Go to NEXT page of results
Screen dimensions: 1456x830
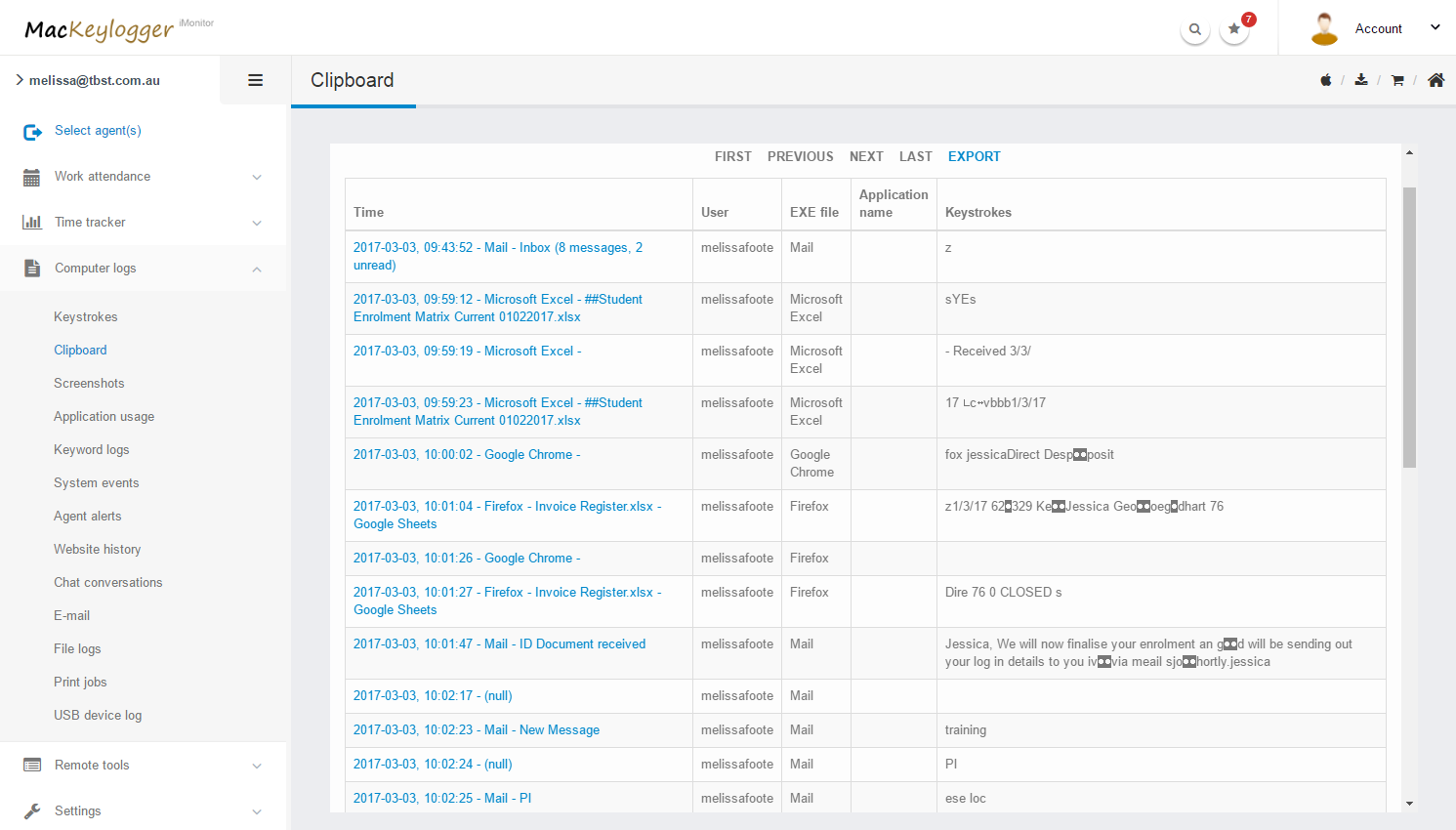click(866, 156)
